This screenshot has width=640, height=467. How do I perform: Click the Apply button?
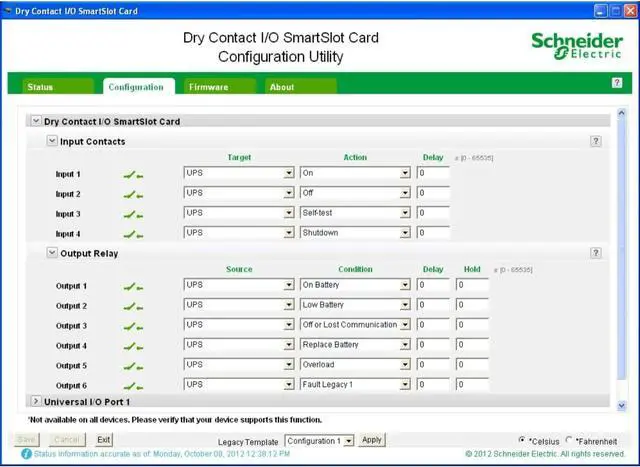(372, 440)
